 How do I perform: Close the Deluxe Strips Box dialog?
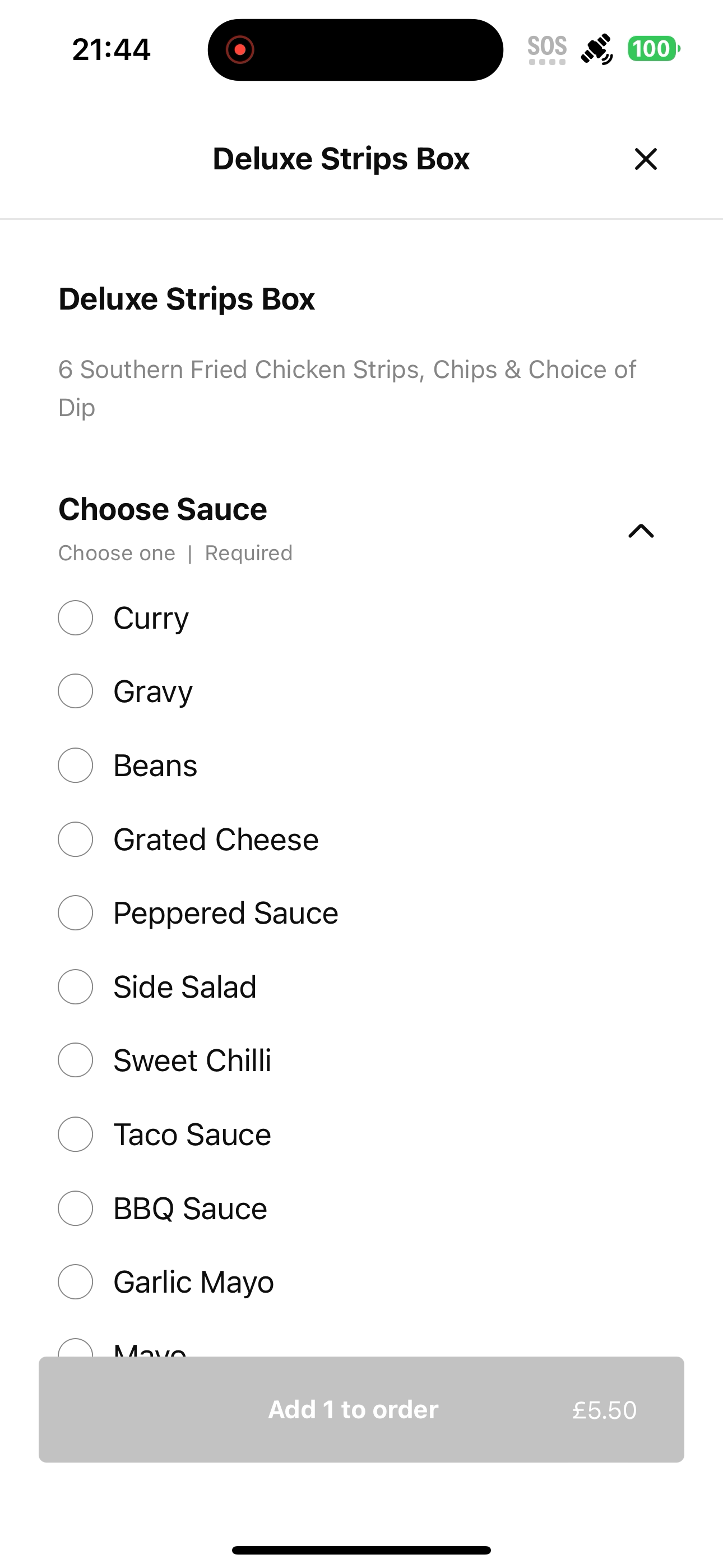pyautogui.click(x=645, y=159)
